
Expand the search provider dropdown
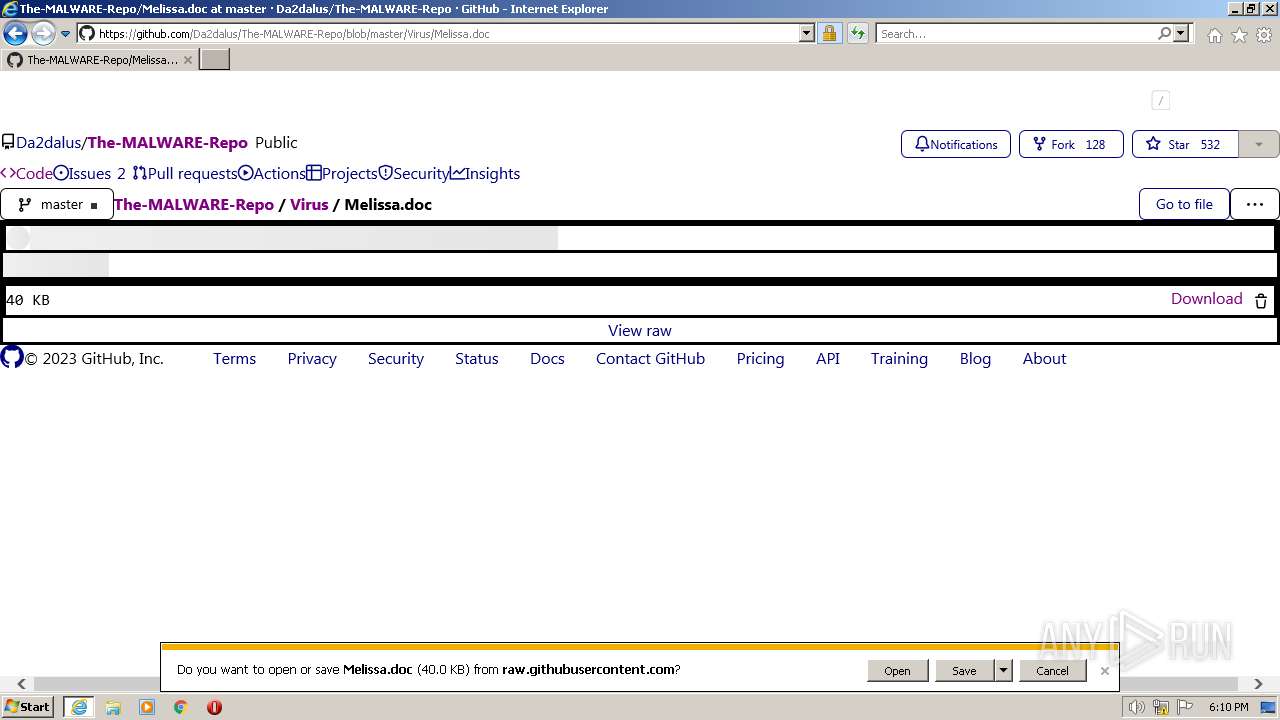[1181, 34]
